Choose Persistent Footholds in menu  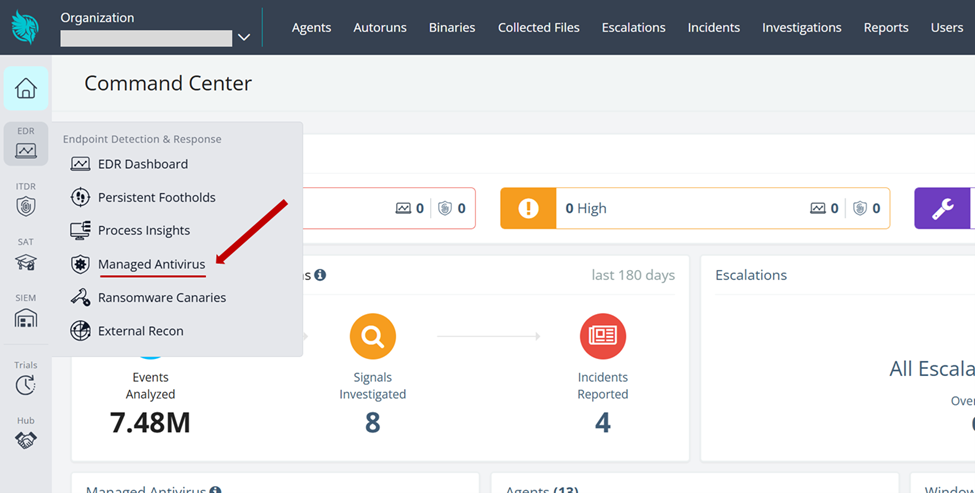[x=156, y=197]
